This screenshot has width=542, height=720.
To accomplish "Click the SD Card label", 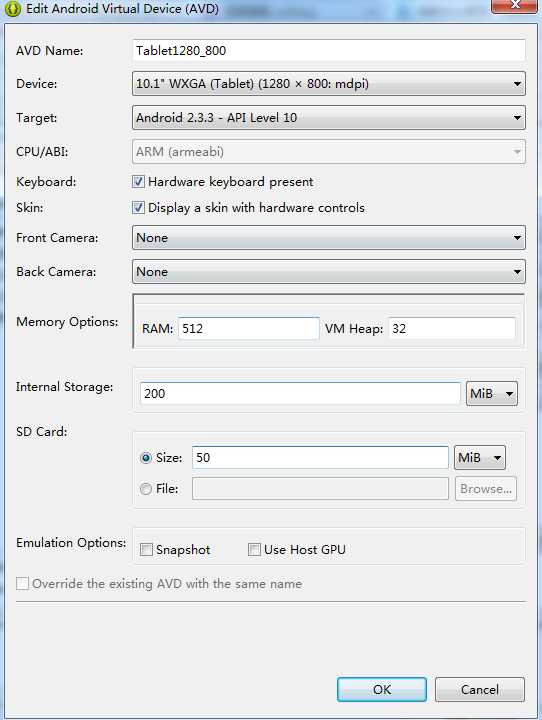I will (x=42, y=432).
